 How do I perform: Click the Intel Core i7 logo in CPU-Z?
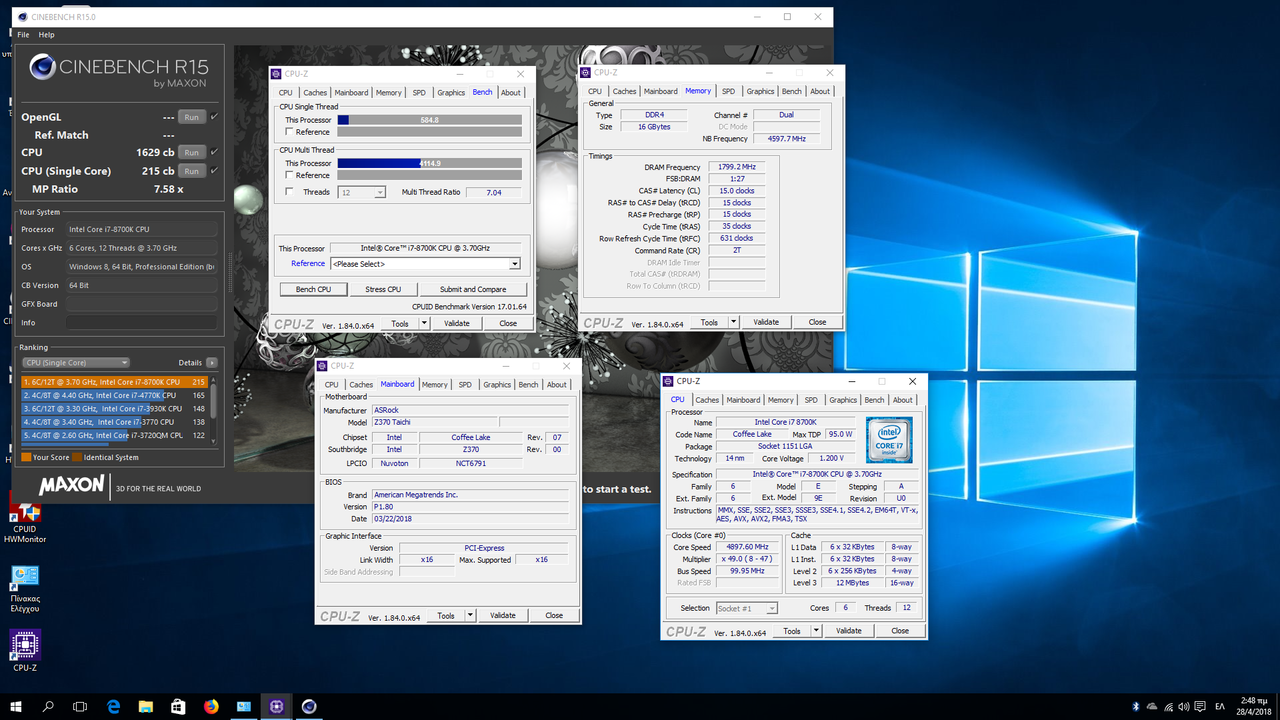[889, 440]
